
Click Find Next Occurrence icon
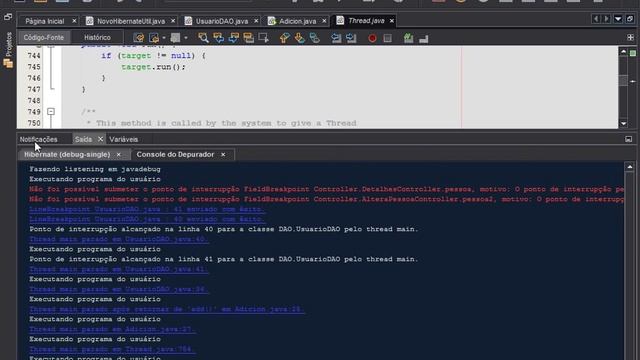pyautogui.click(x=233, y=38)
